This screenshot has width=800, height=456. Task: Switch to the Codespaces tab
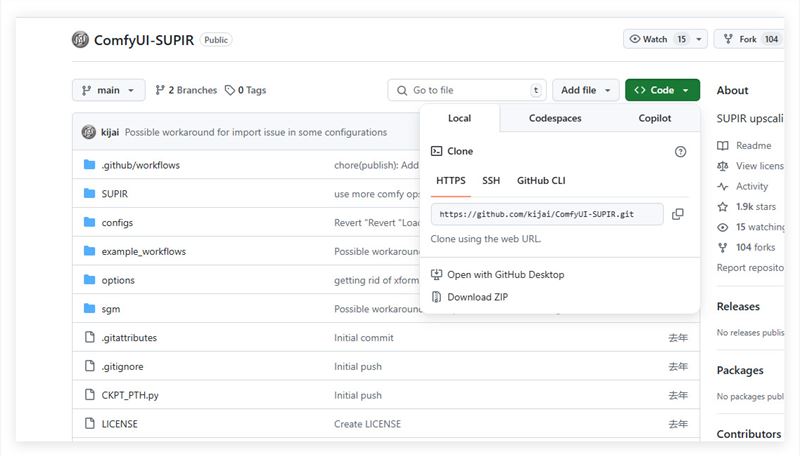point(555,118)
